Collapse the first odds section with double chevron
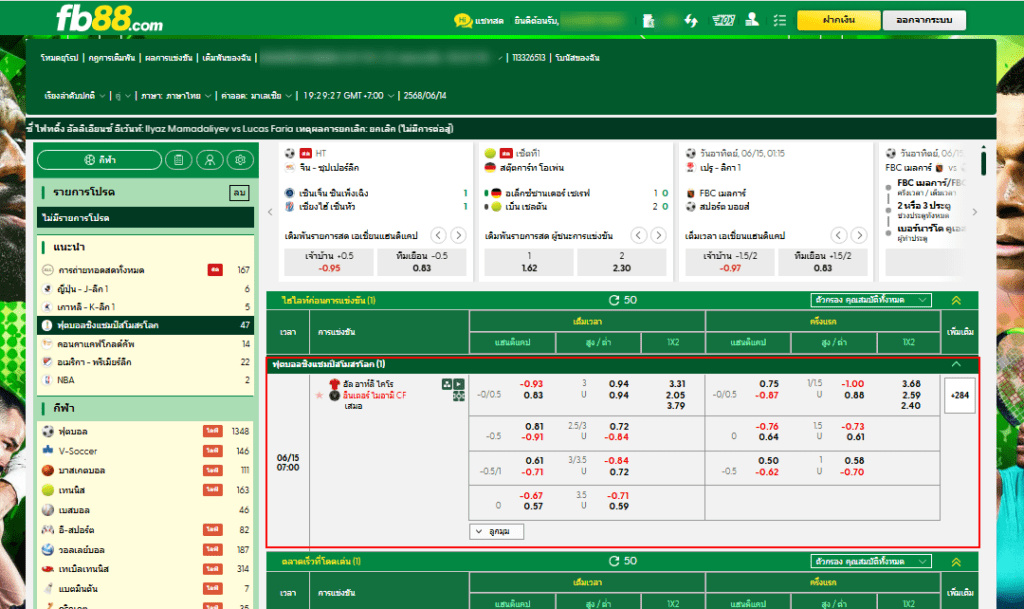 click(x=956, y=300)
